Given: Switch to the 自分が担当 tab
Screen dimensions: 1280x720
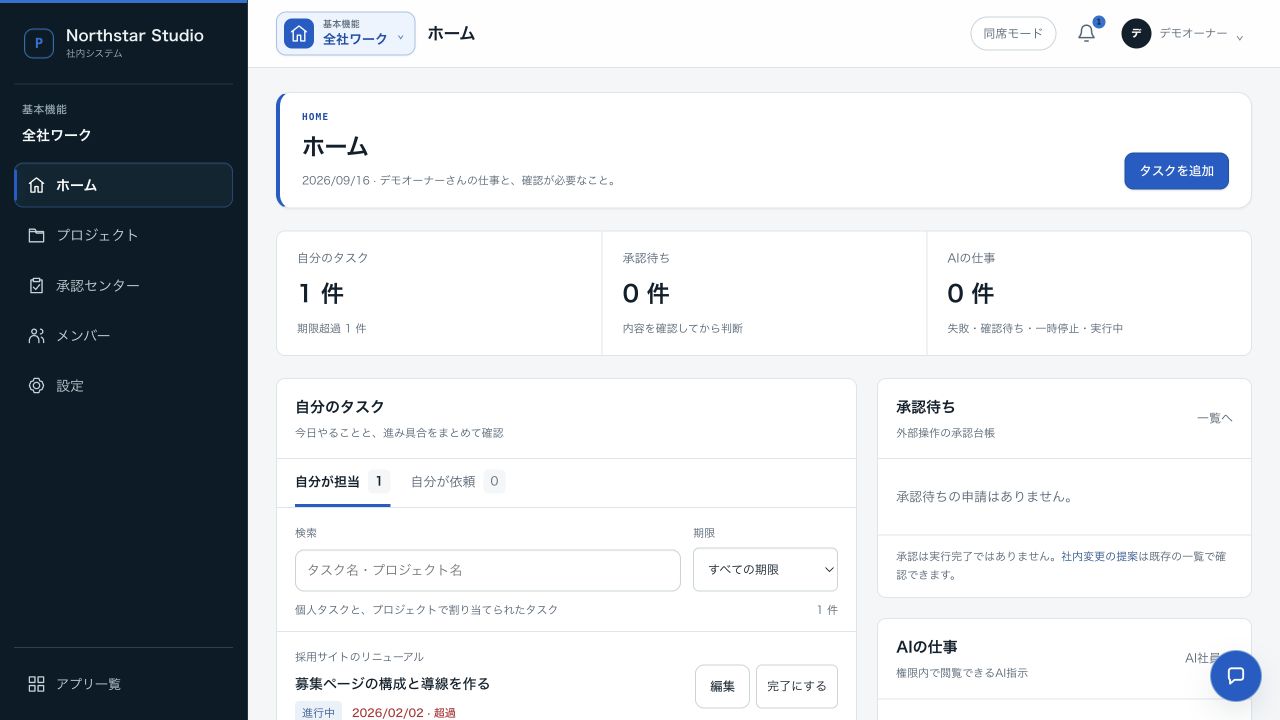Looking at the screenshot, I should (x=342, y=482).
